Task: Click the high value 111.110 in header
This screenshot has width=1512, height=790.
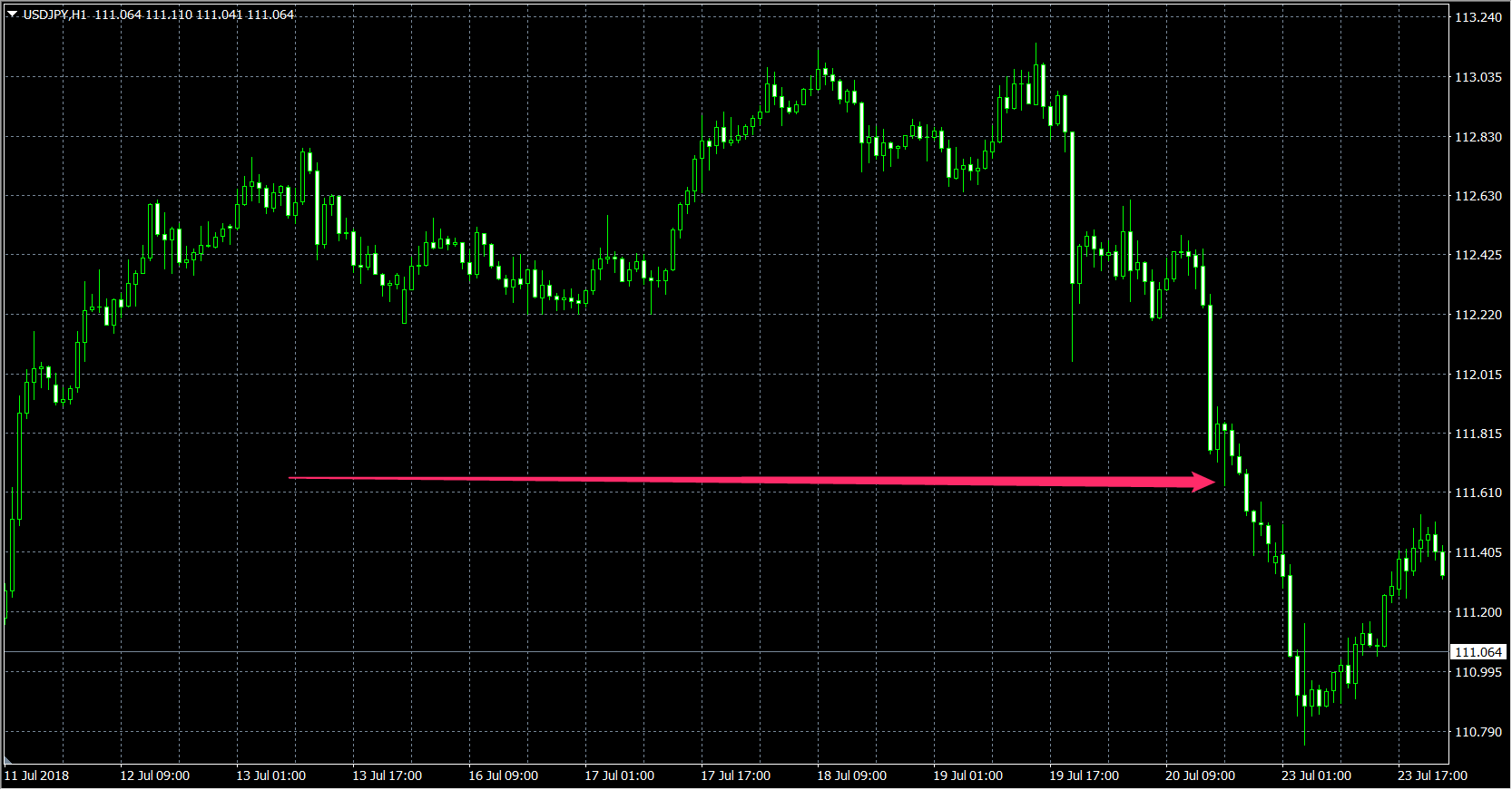Action: point(168,15)
